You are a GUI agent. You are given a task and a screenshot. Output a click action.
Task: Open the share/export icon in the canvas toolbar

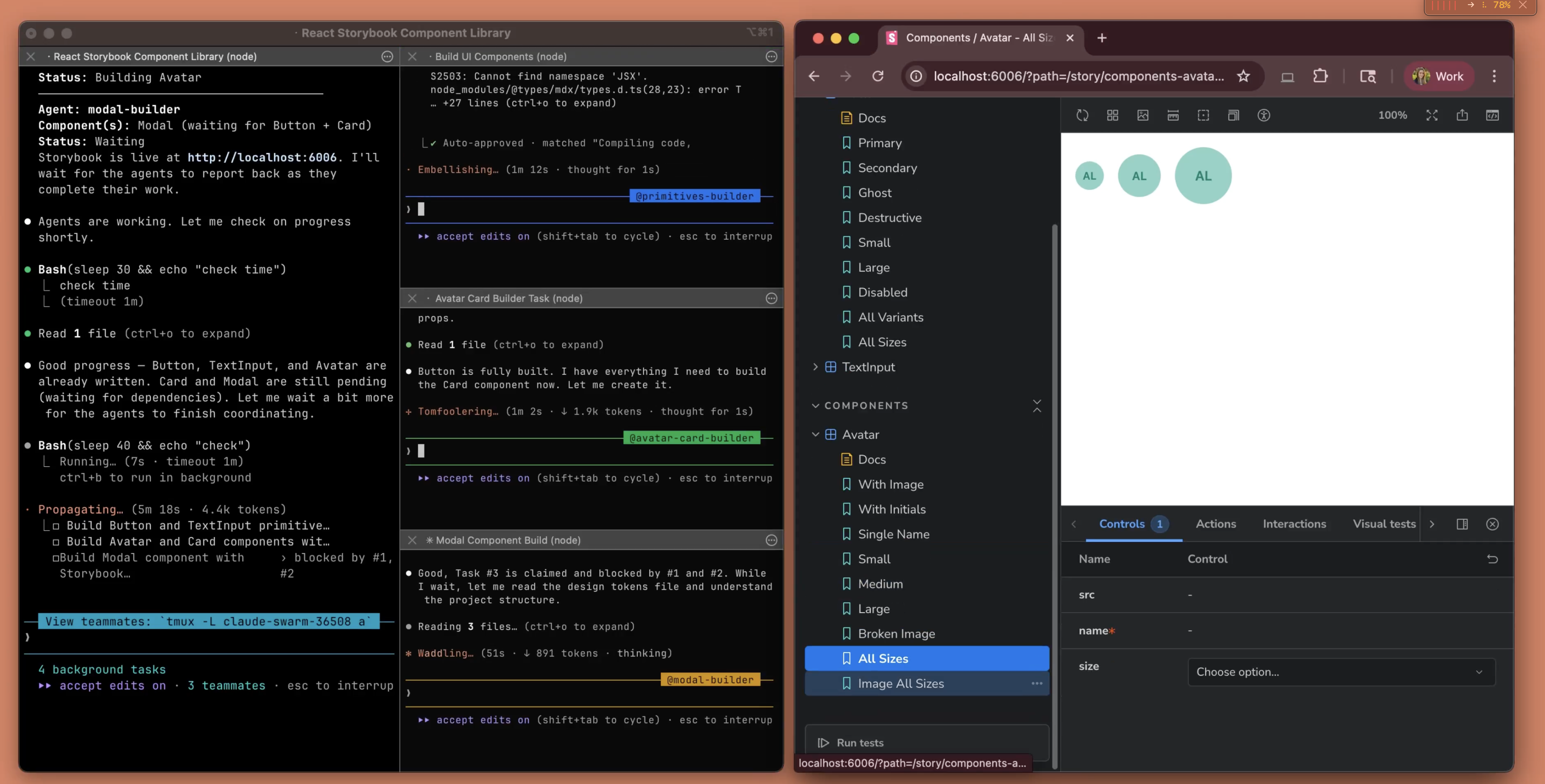(1462, 115)
